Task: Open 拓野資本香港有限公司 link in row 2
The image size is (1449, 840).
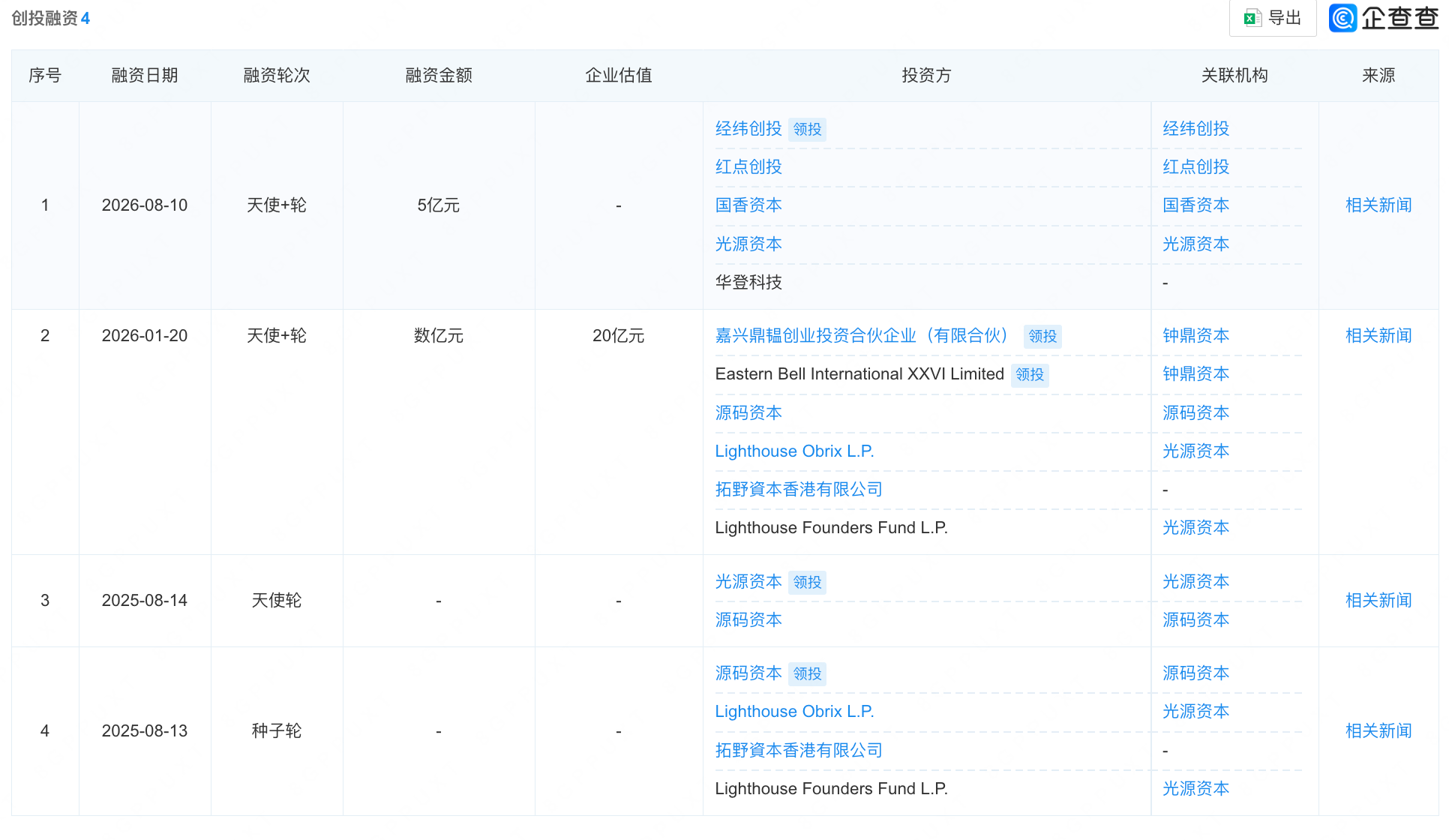Action: pos(799,490)
